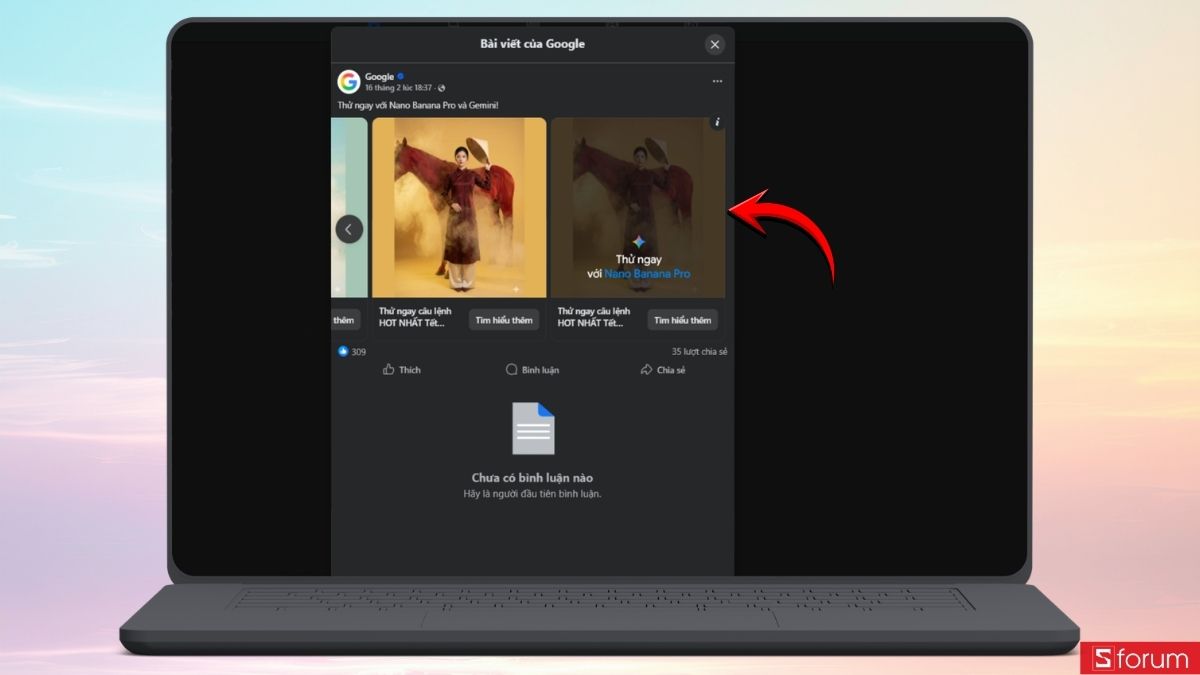Go to previous carousel slide arrow
The height and width of the screenshot is (675, 1200).
click(x=349, y=229)
